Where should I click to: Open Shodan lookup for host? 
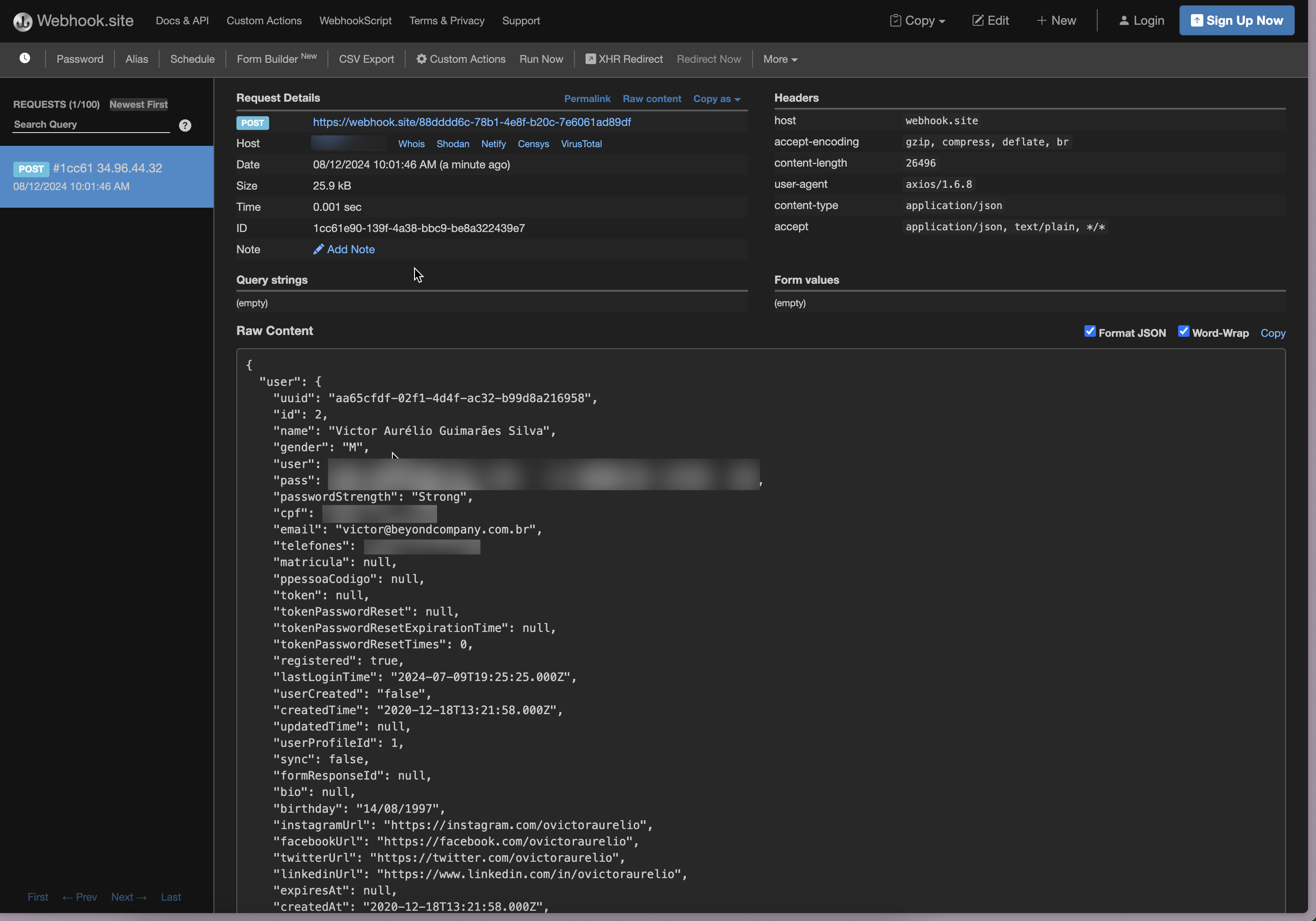[x=453, y=144]
